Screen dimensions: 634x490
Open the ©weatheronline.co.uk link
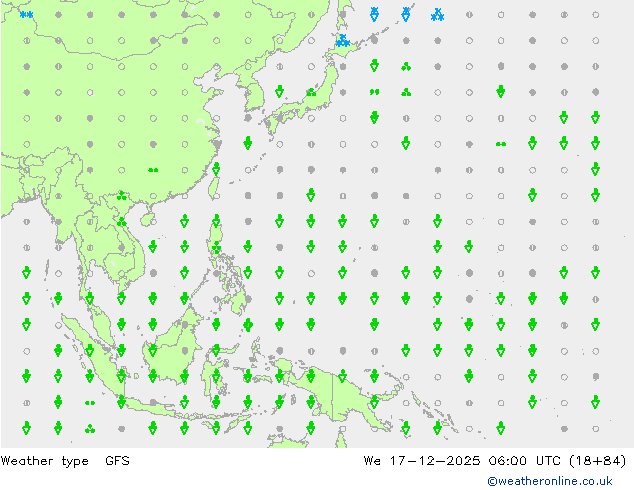click(550, 481)
